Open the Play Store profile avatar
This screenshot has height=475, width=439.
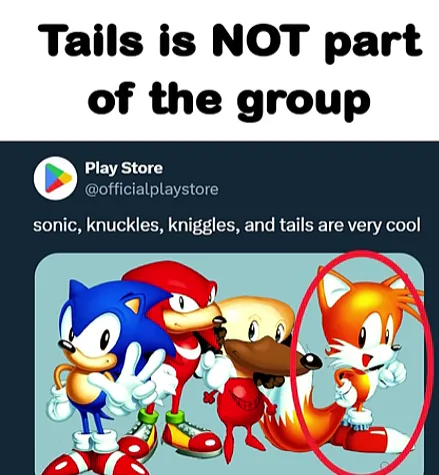(55, 178)
